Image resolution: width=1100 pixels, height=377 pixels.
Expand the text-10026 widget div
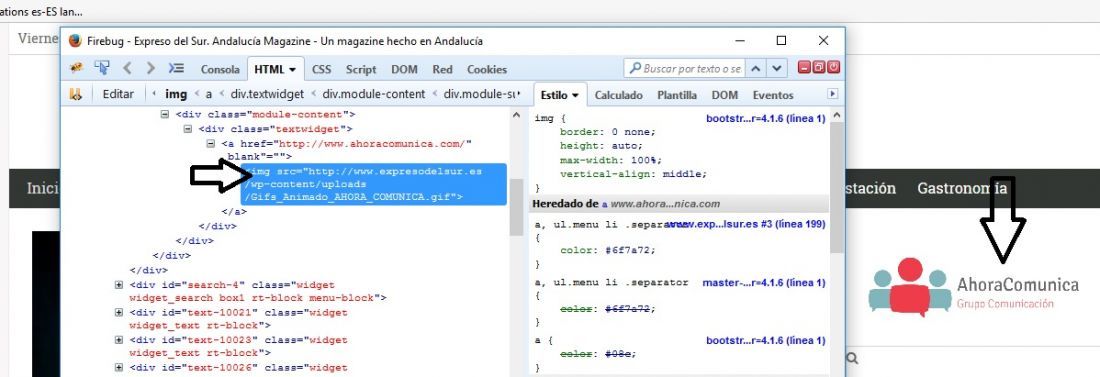(119, 367)
